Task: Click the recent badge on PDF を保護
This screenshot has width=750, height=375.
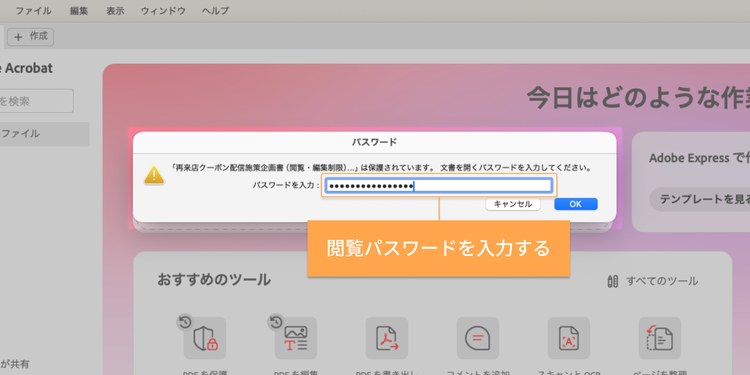Action: [185, 322]
